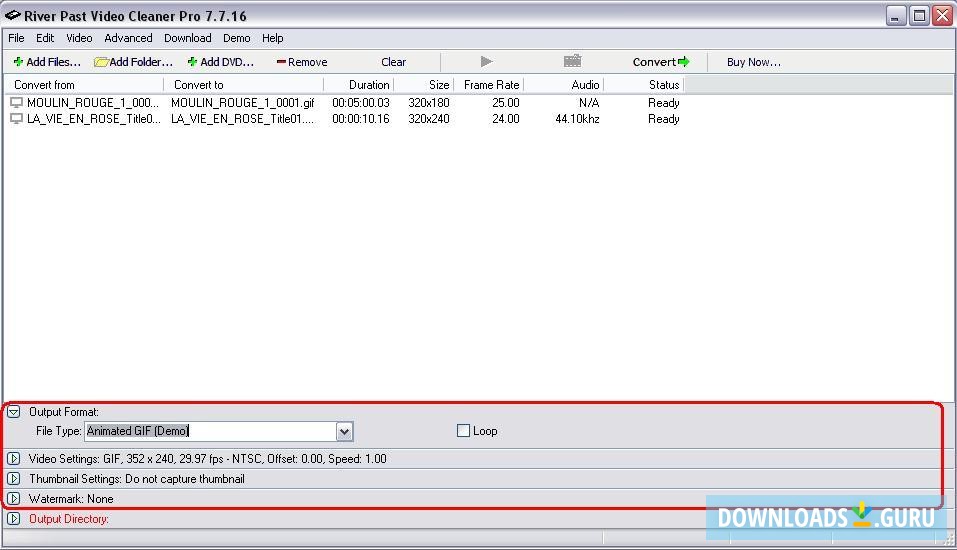957x550 pixels.
Task: Click the clapperboard video icon
Action: click(572, 60)
